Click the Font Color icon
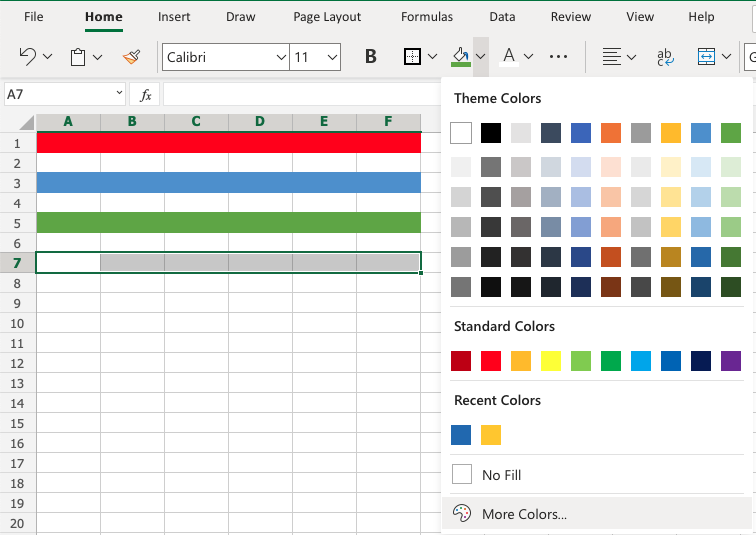 point(508,57)
